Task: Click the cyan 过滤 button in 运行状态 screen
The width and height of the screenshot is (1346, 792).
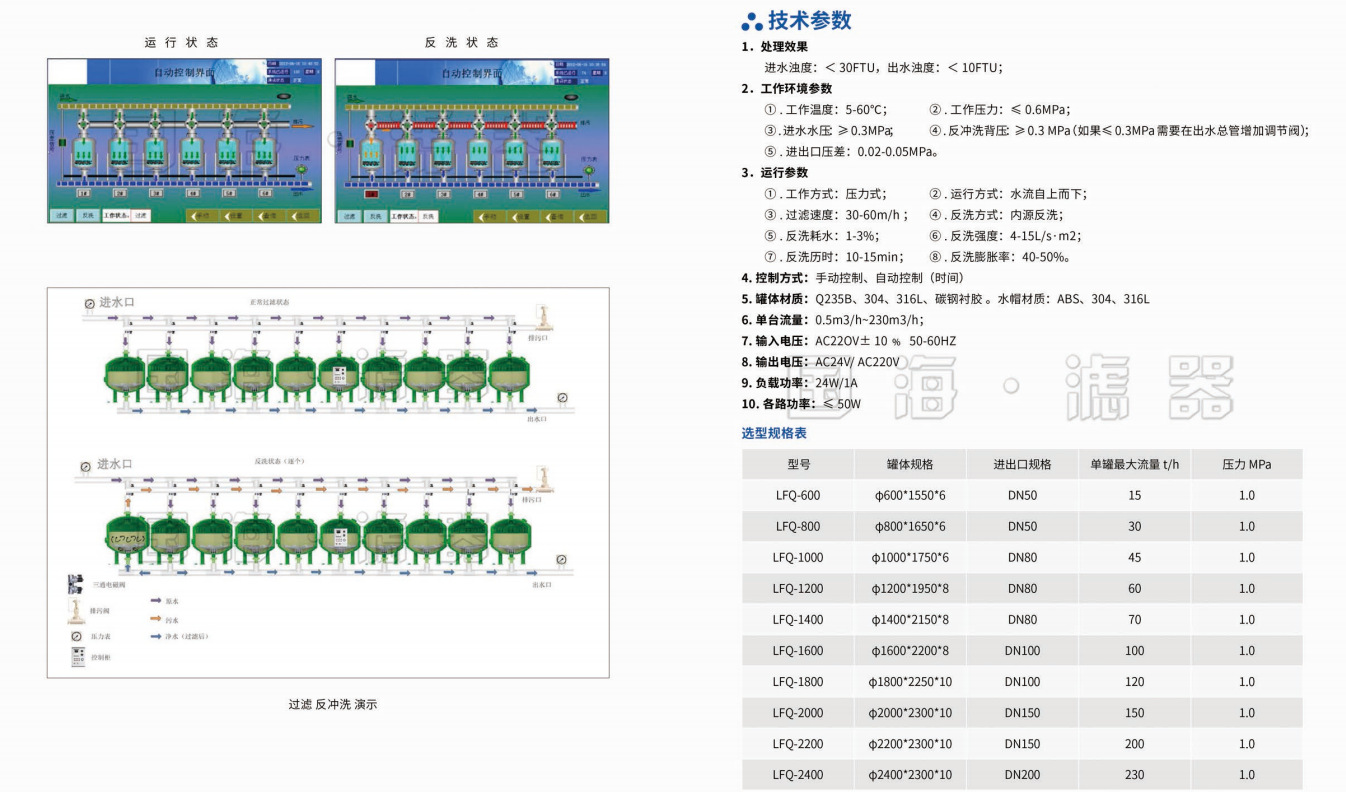Action: tap(62, 215)
